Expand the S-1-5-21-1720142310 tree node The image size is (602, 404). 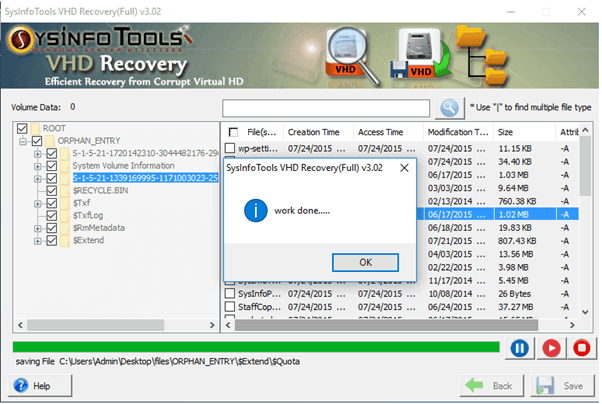pyautogui.click(x=38, y=154)
